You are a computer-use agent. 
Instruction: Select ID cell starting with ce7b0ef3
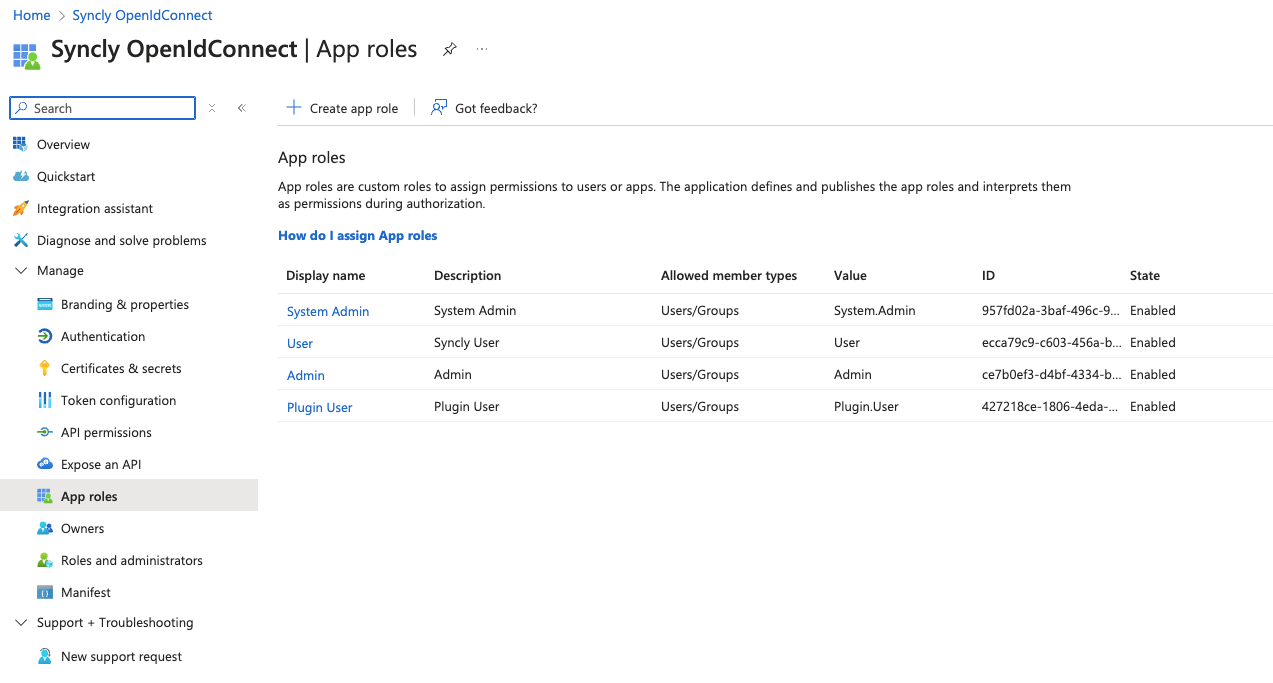1051,374
